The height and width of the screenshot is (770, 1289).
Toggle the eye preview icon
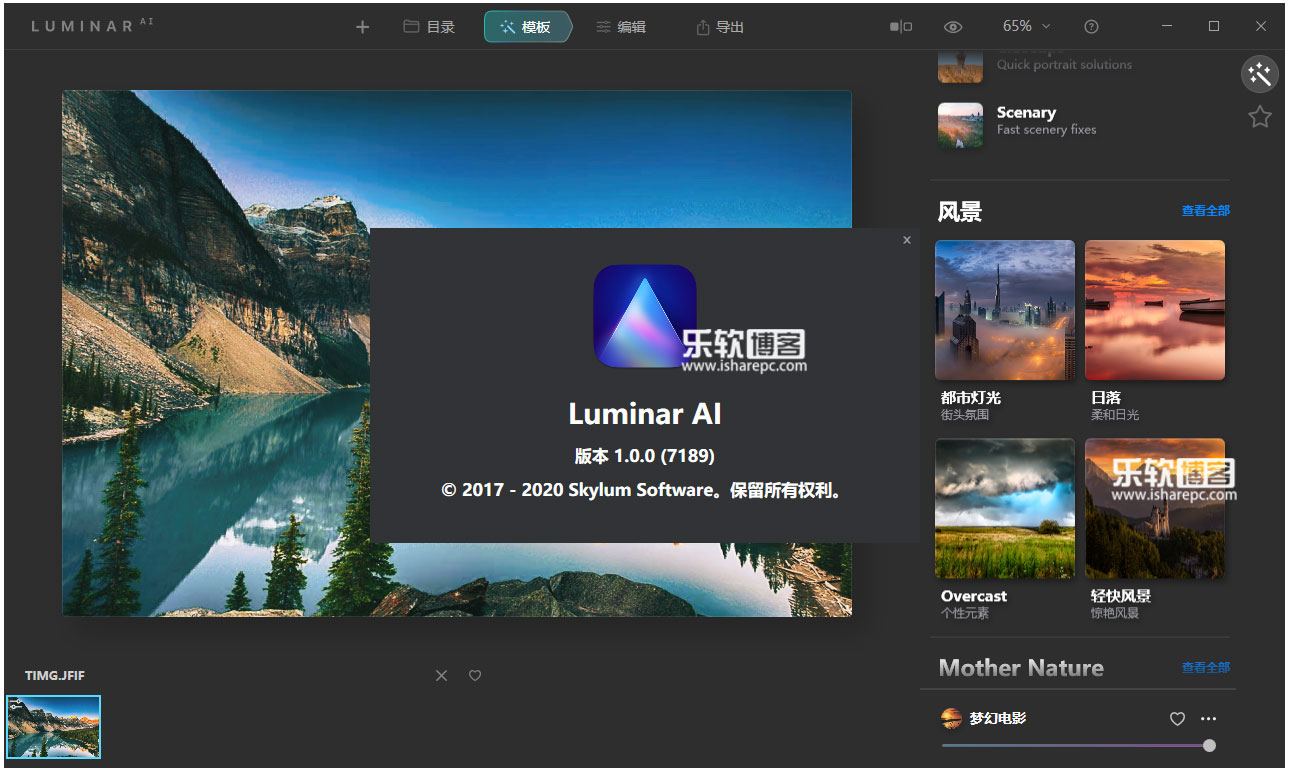pyautogui.click(x=953, y=27)
